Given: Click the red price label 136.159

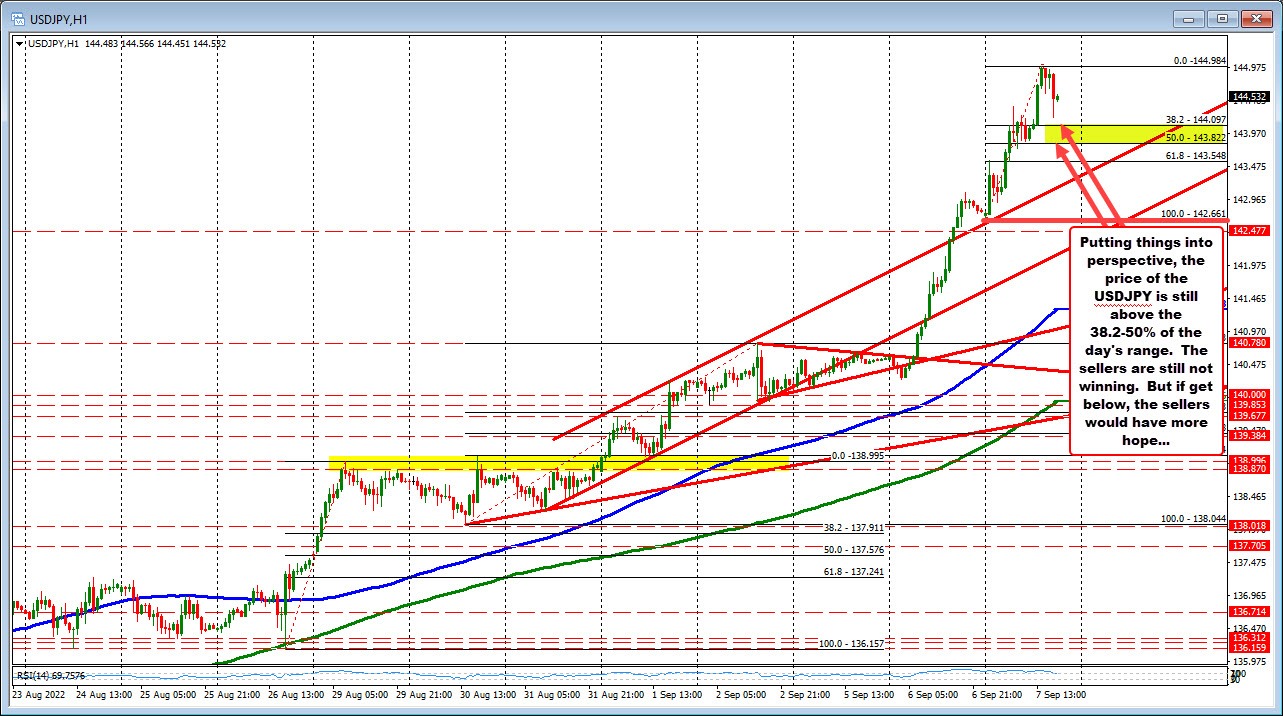Looking at the screenshot, I should pos(1251,647).
